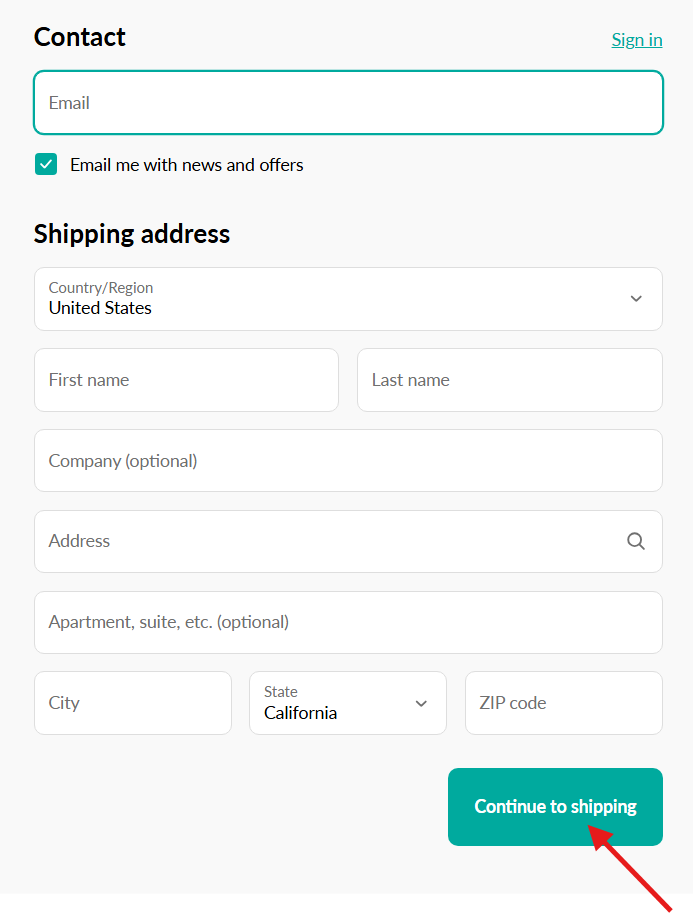This screenshot has height=914, width=693.
Task: Open the Country/Region dropdown showing United States
Action: (330, 299)
